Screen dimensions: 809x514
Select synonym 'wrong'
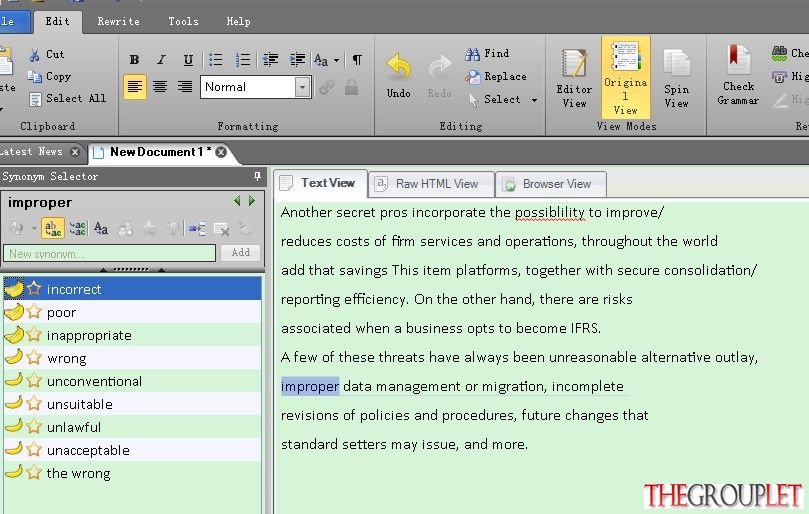[x=132, y=358]
